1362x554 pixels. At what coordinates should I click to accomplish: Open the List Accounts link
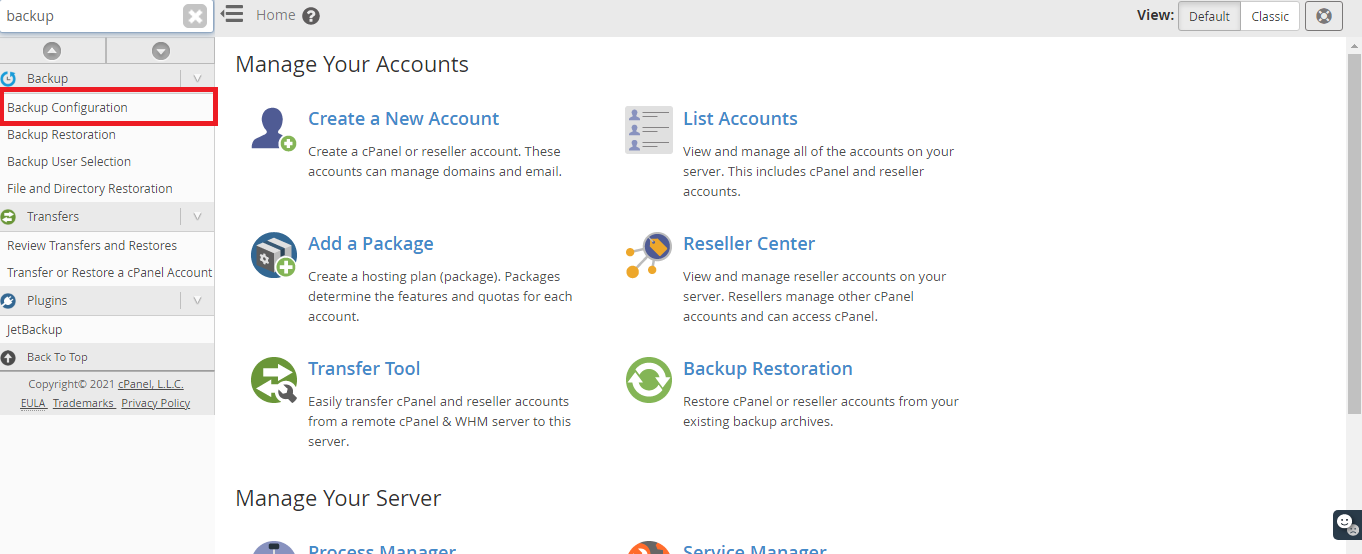click(740, 119)
